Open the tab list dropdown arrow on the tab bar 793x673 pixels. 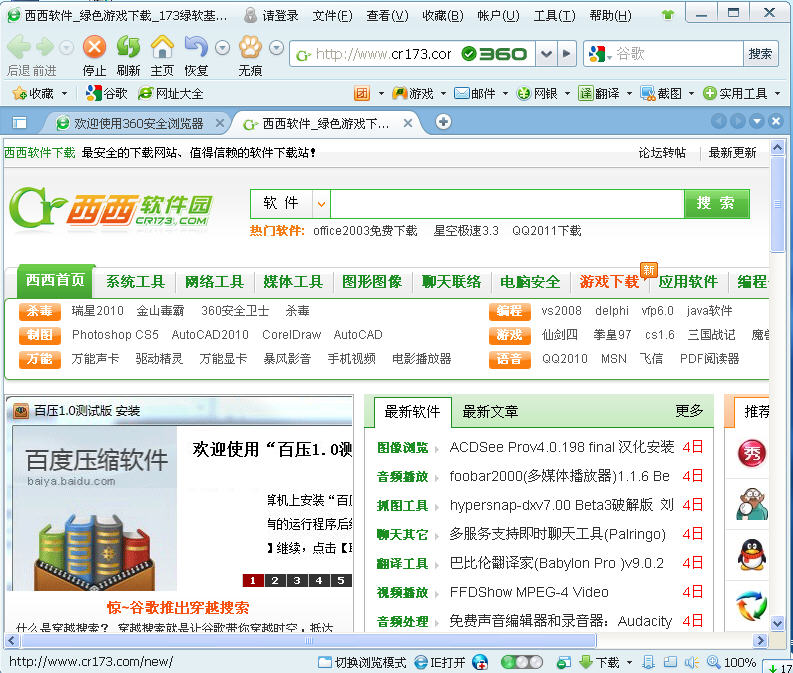click(x=757, y=121)
